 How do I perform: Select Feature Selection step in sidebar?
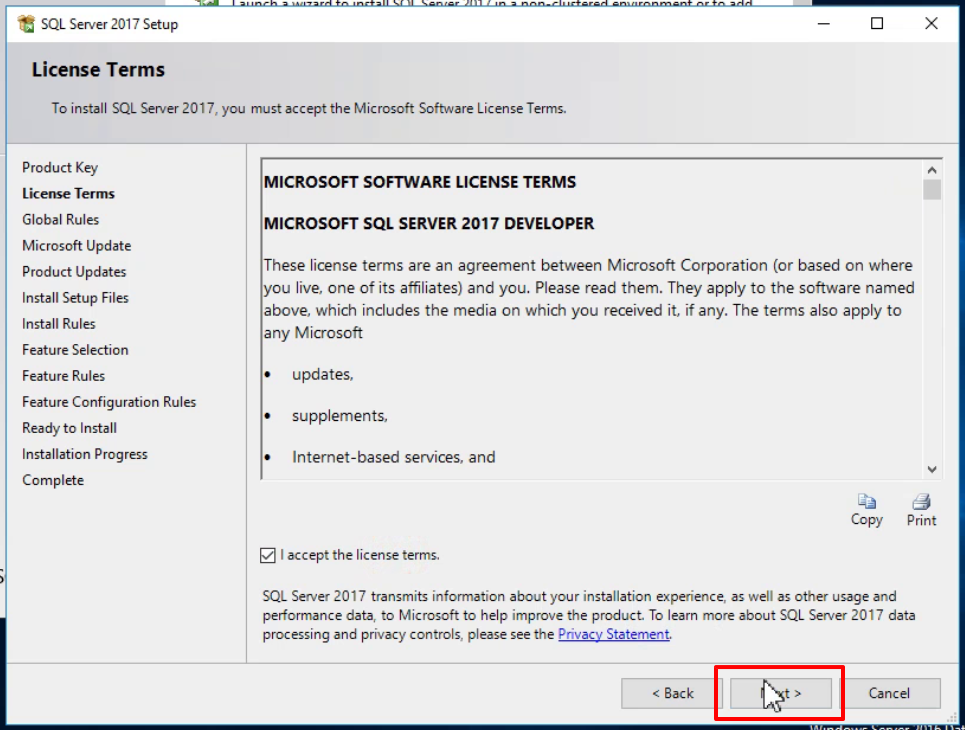coord(75,350)
